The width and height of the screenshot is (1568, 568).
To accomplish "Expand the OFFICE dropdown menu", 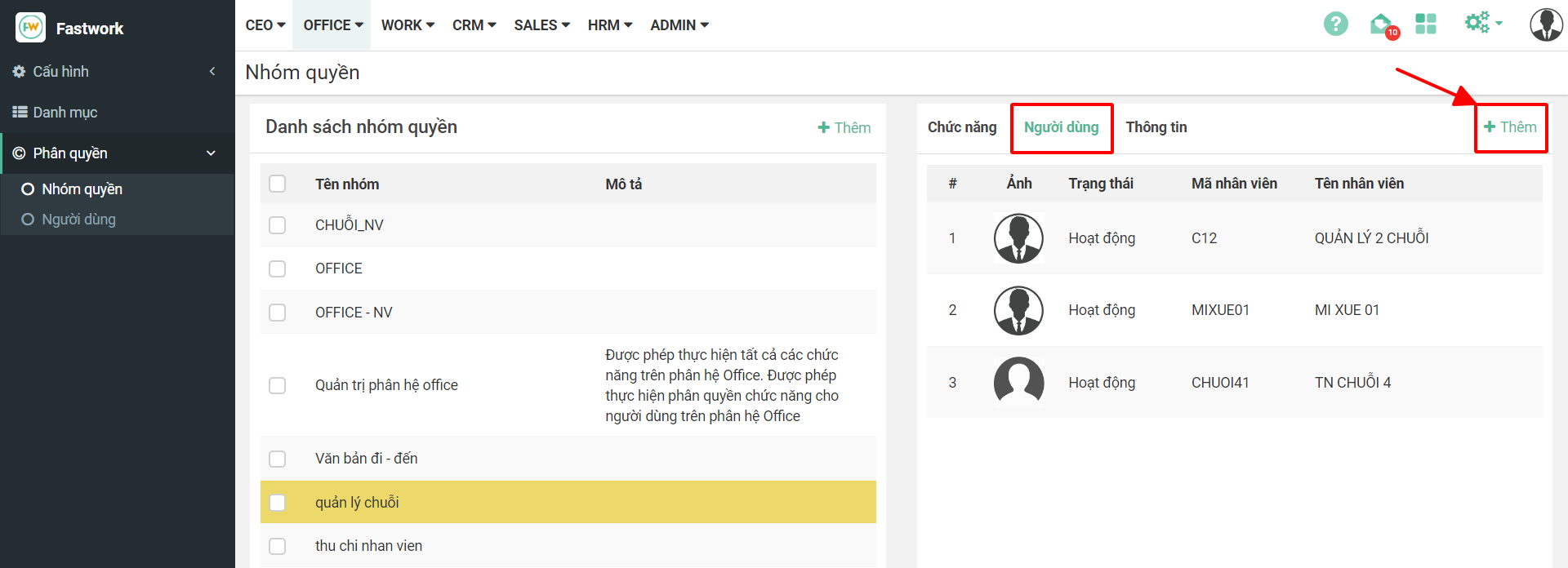I will tap(333, 25).
